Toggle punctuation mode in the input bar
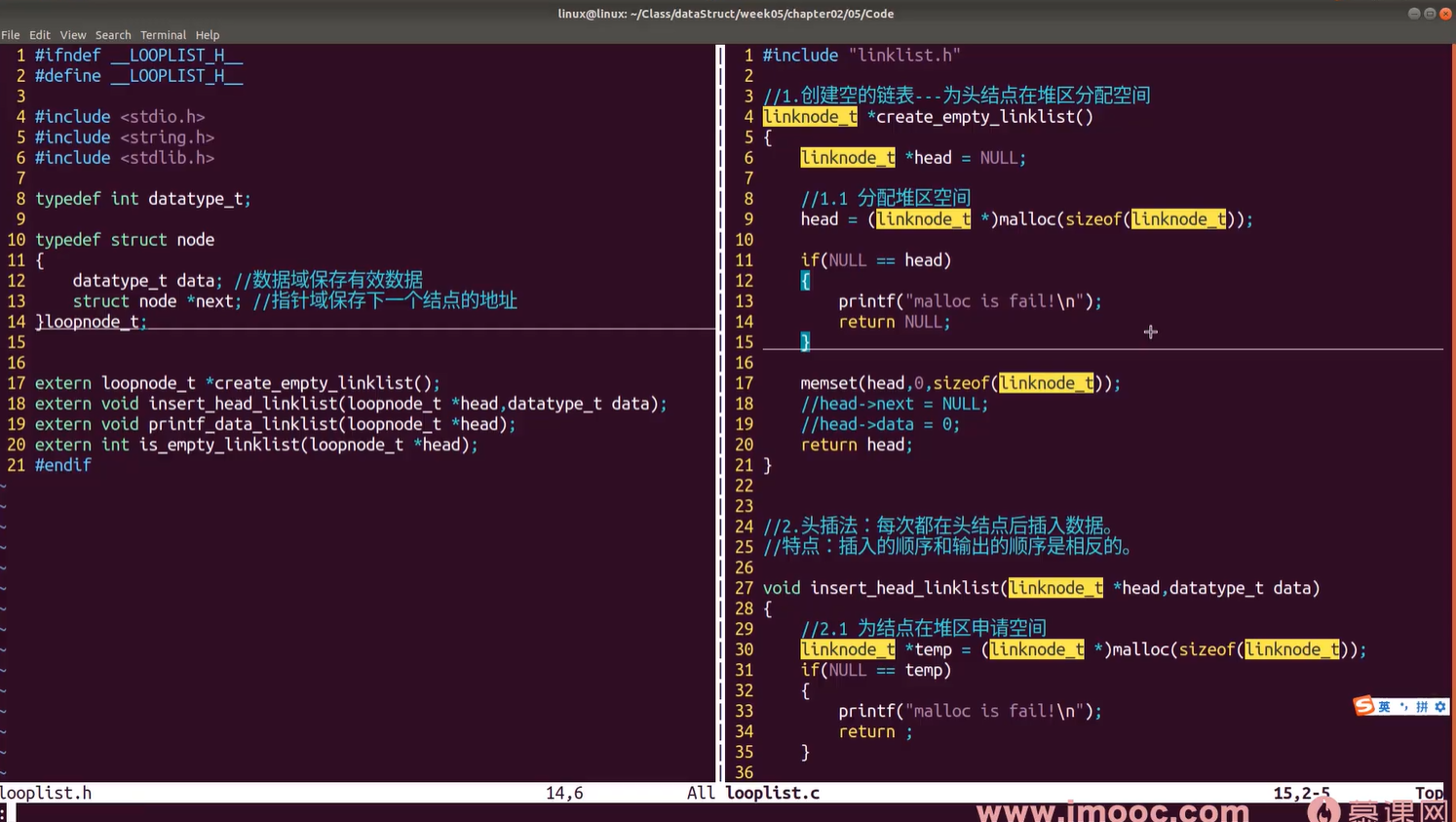The height and width of the screenshot is (822, 1456). coord(1403,707)
